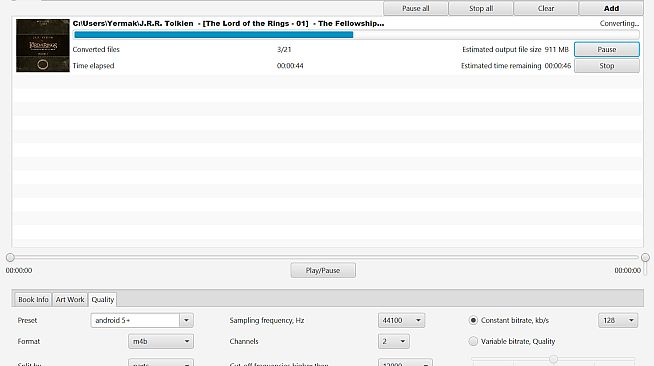
Task: Click the android 5+ preset field
Action: tap(135, 320)
